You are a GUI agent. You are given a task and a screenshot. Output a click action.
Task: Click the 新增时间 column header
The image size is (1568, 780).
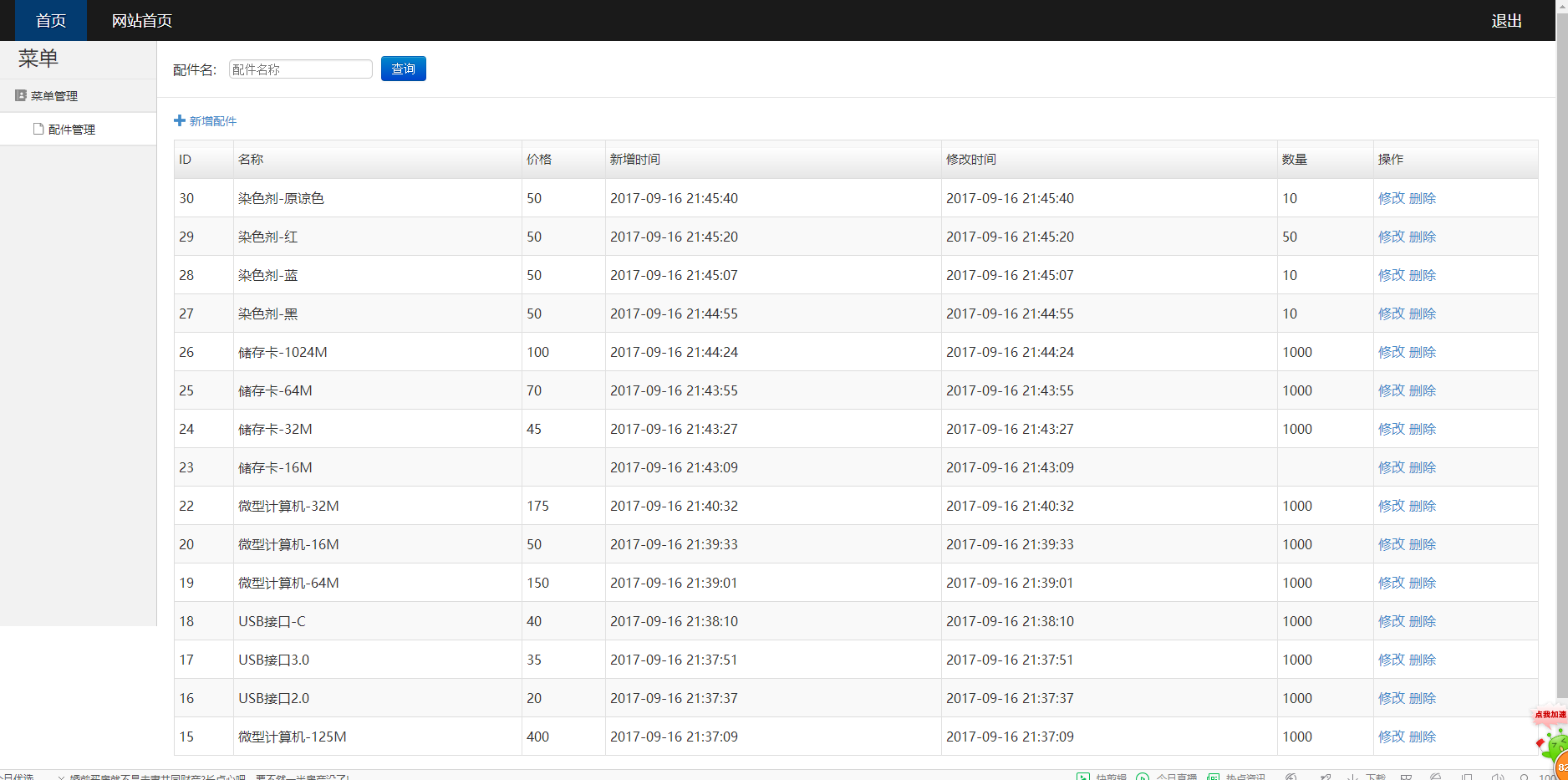774,160
